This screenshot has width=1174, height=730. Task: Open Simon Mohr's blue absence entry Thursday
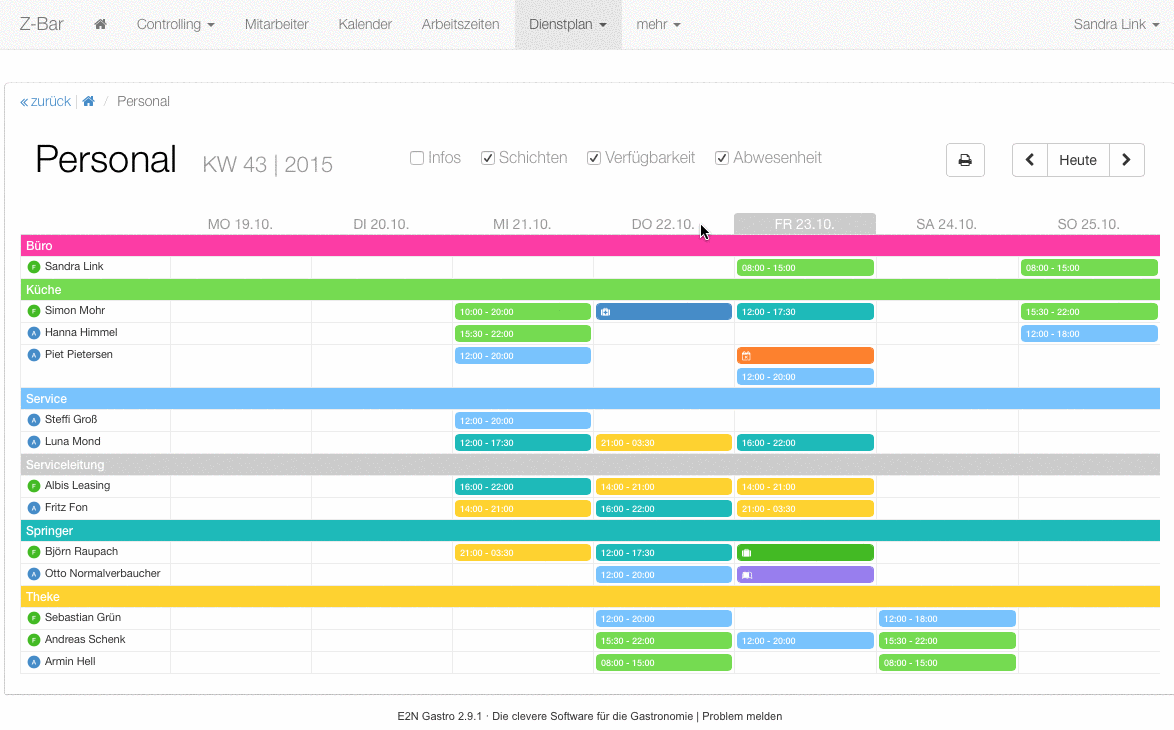(664, 312)
